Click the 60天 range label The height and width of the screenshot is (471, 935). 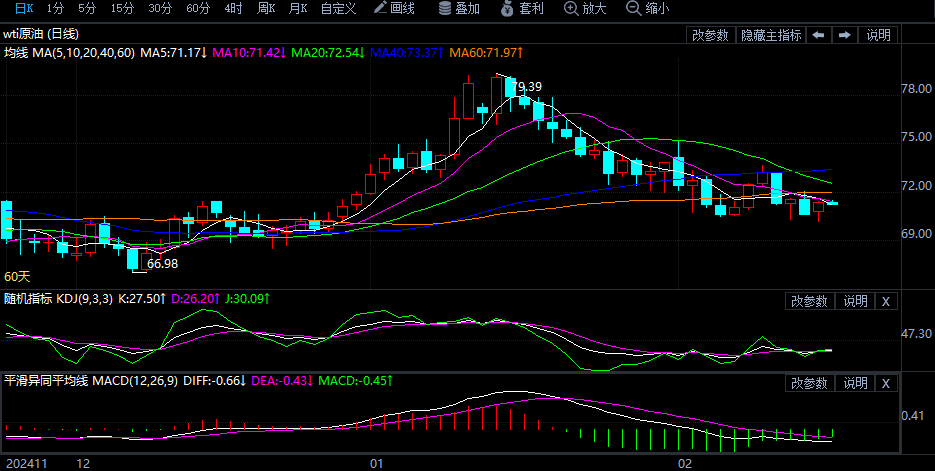17,276
